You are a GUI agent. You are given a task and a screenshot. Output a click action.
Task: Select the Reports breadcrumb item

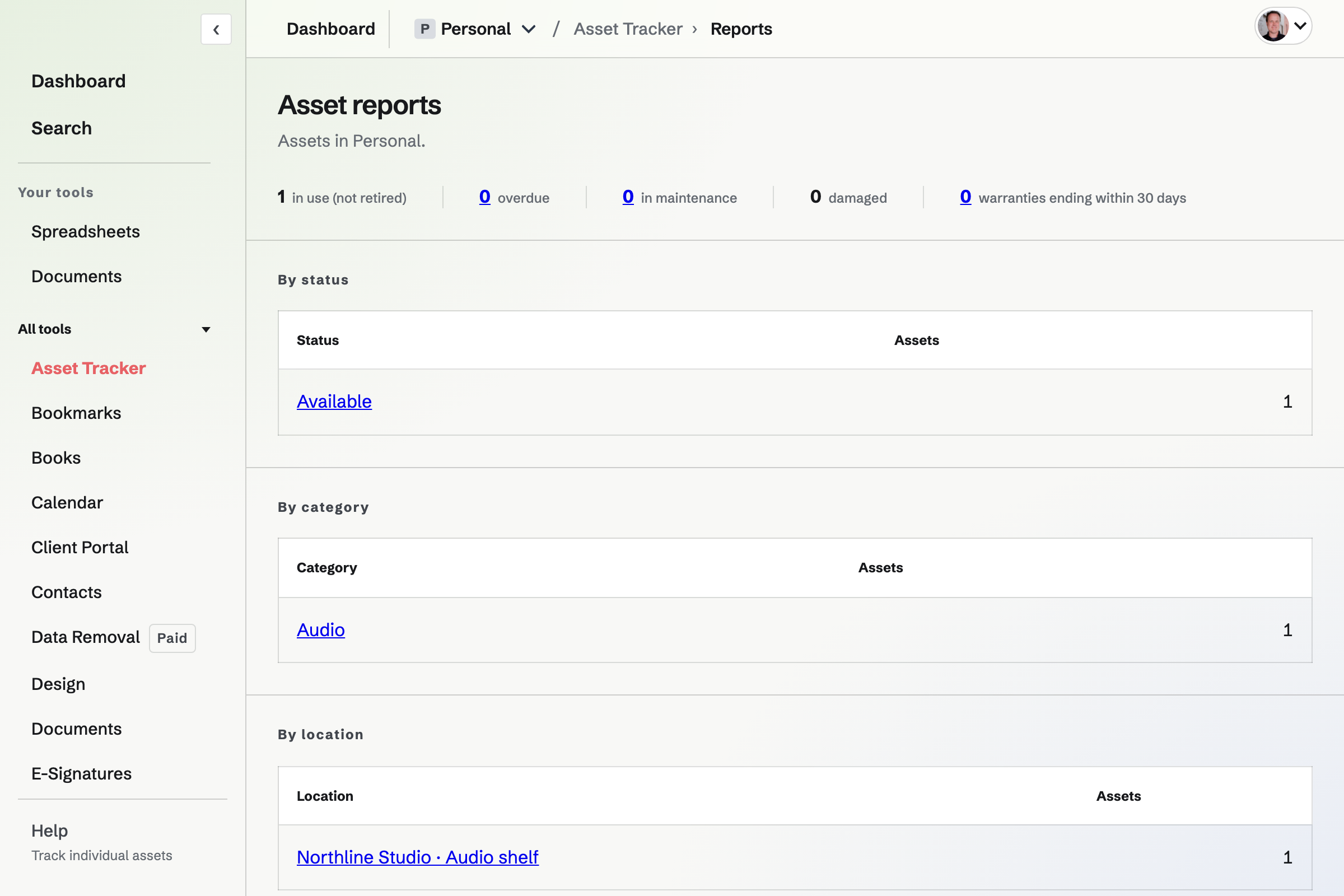click(741, 29)
